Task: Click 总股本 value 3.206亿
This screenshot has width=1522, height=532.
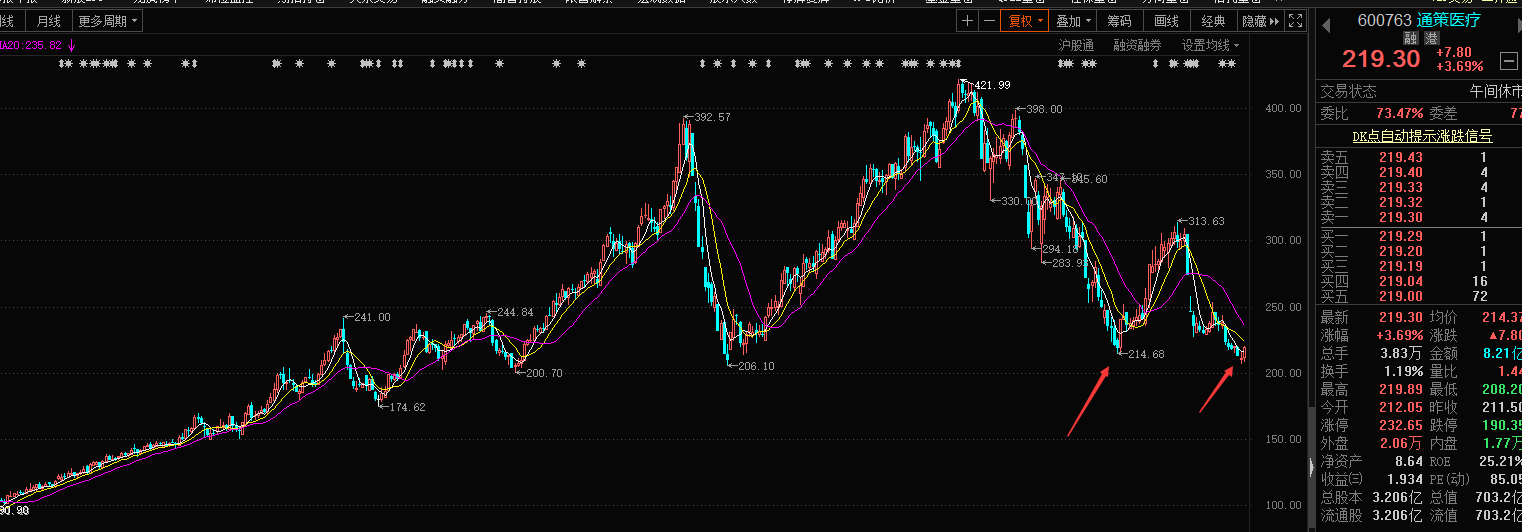Action: 1397,497
